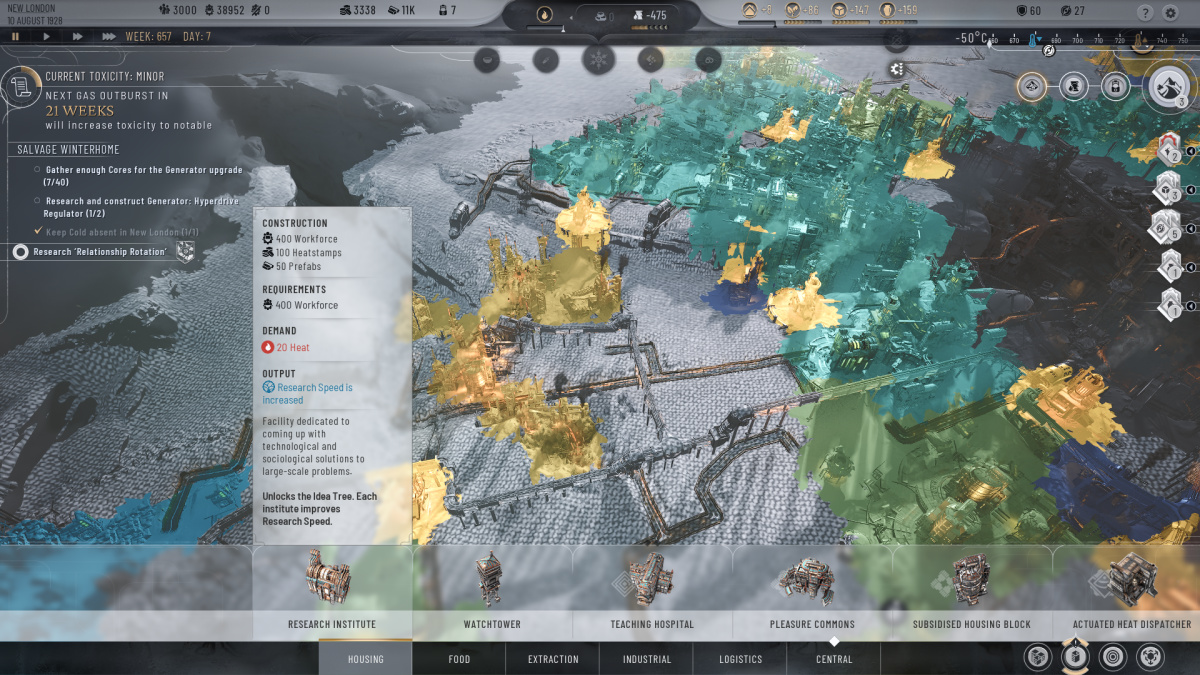Viewport: 1200px width, 675px height.
Task: Click the stacked cubes icon in bottom-right toolbar
Action: click(x=1038, y=658)
